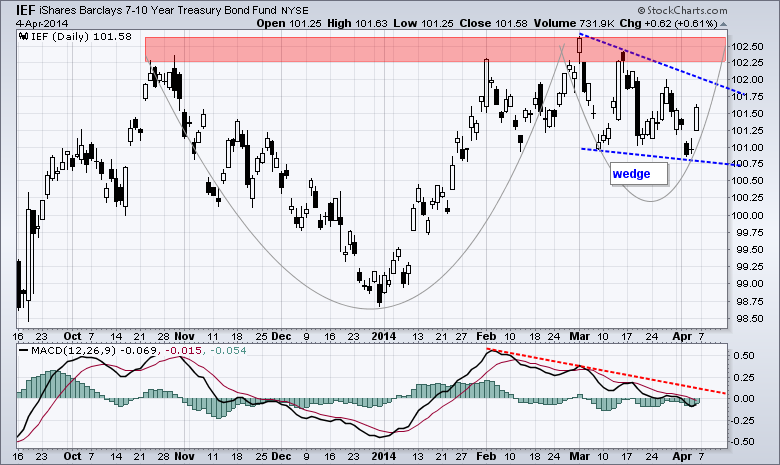Screen dimensions: 780x465
Task: Click 'Oct' on the date axis under price chart
Action: pos(73,337)
